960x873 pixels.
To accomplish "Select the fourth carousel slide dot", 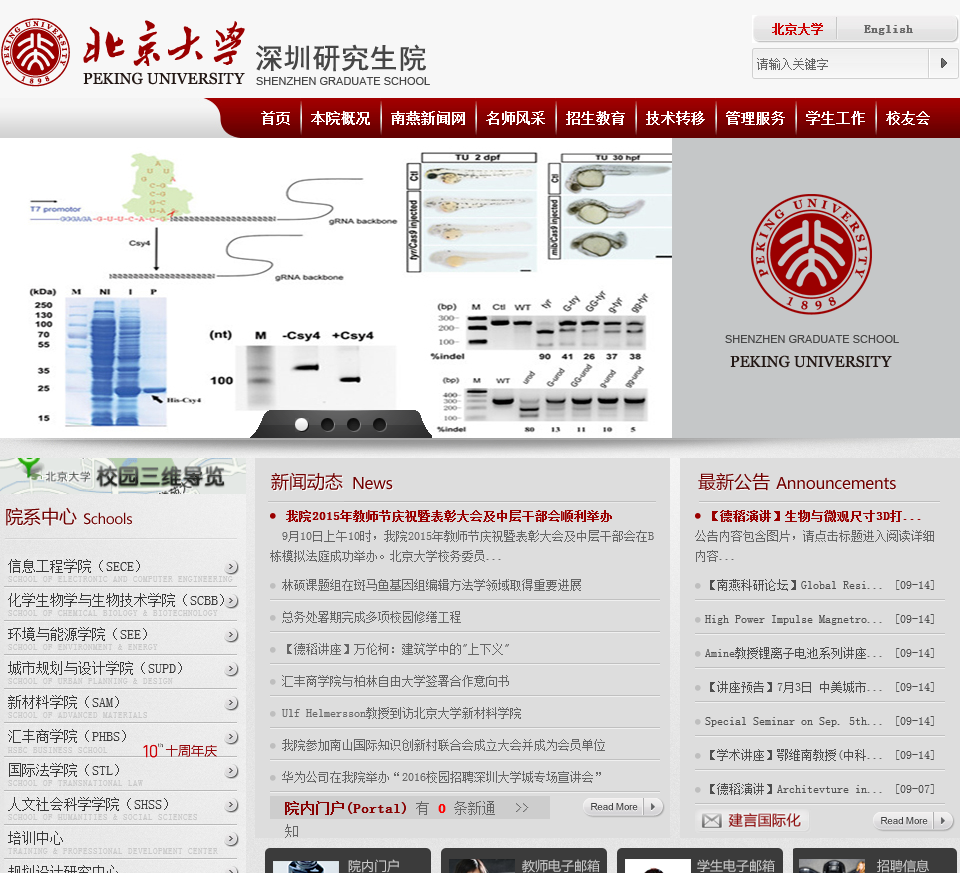I will 380,424.
